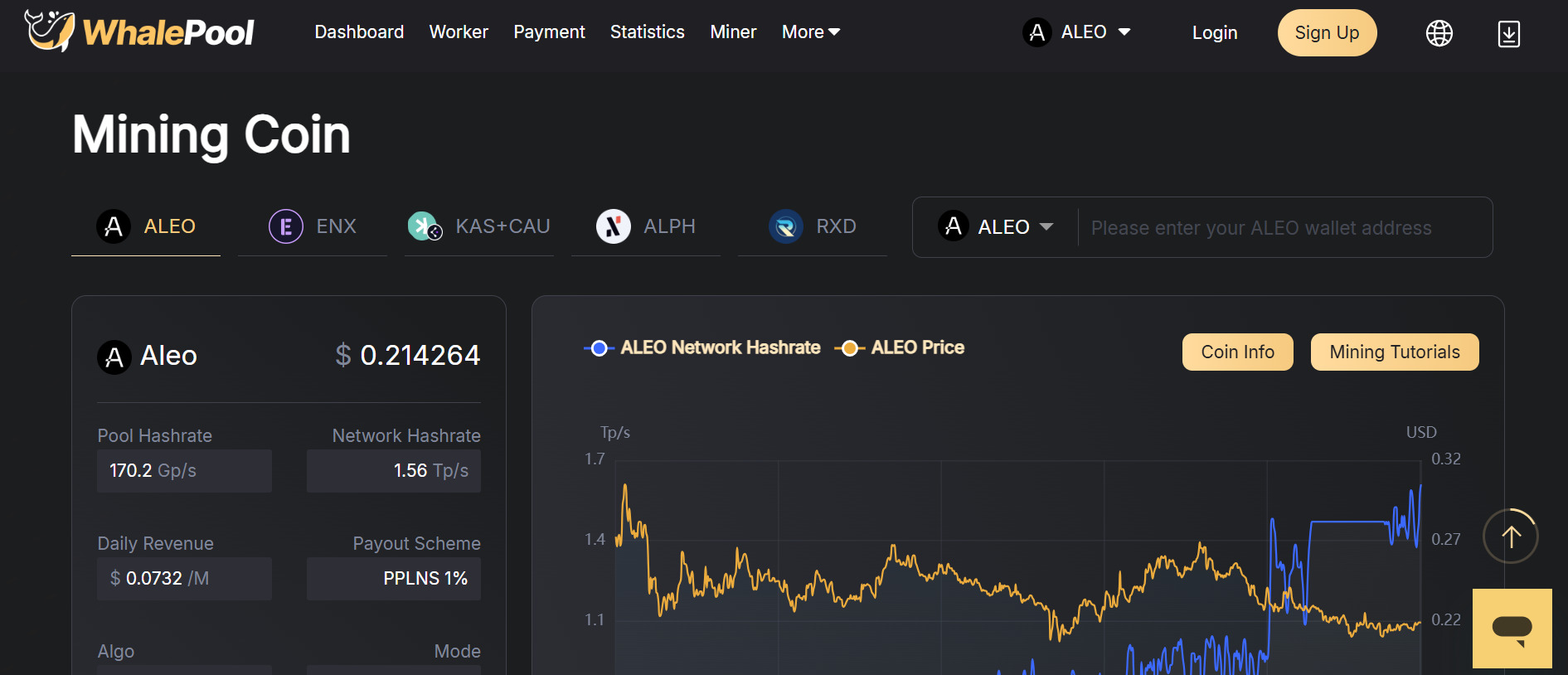1568x675 pixels.
Task: Open the ALEO coin selector in header
Action: pos(1076,32)
